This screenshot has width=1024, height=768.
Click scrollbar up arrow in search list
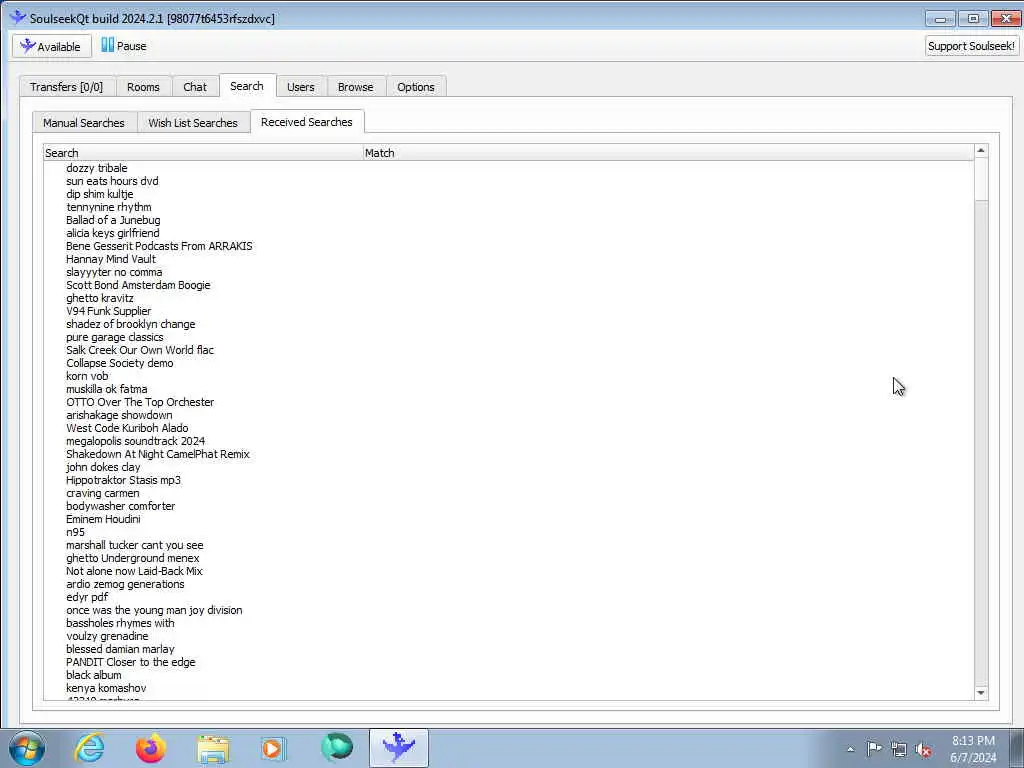click(980, 151)
